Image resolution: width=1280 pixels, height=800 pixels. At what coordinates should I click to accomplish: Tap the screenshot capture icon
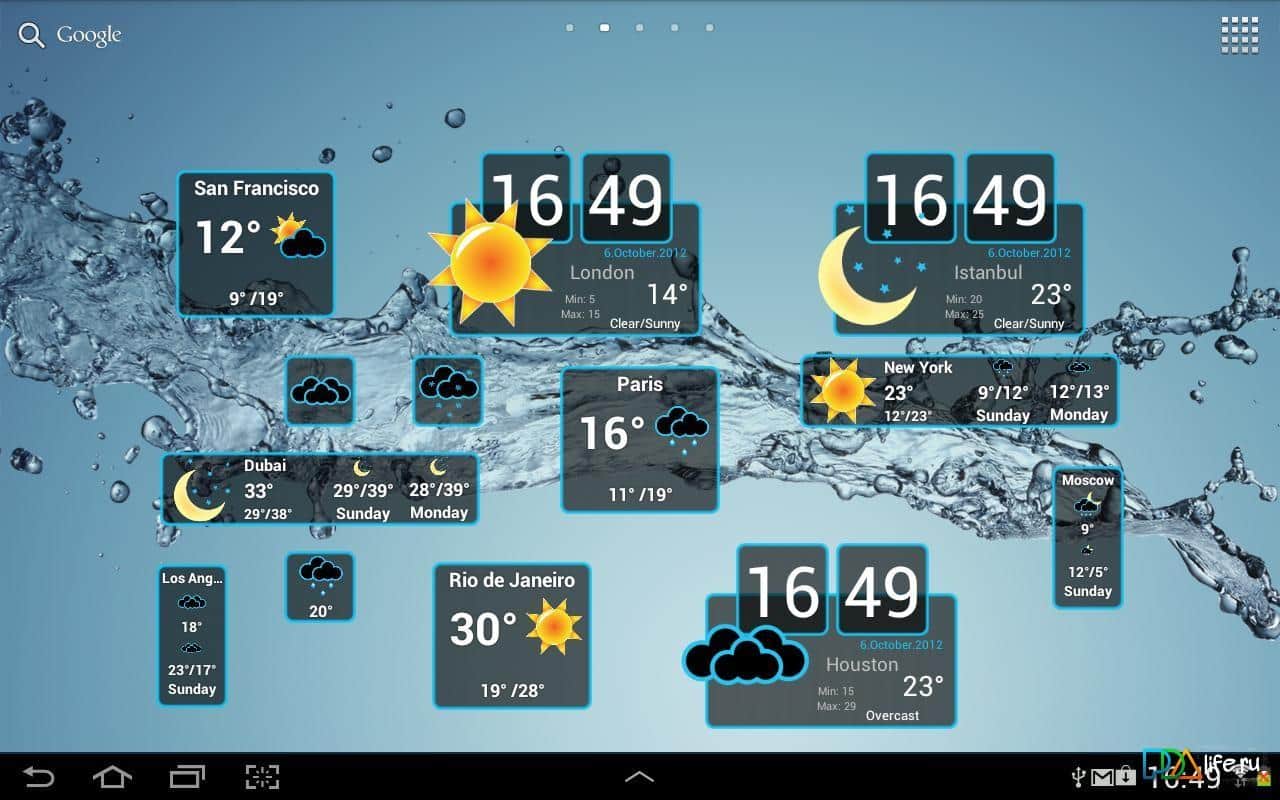pyautogui.click(x=262, y=777)
